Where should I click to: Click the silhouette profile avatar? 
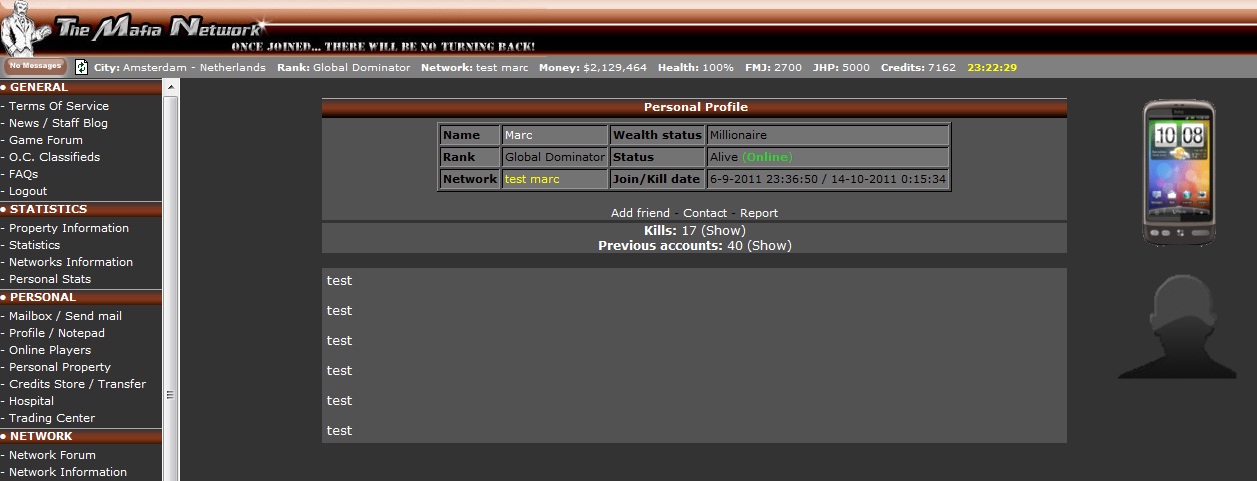coord(1177,328)
